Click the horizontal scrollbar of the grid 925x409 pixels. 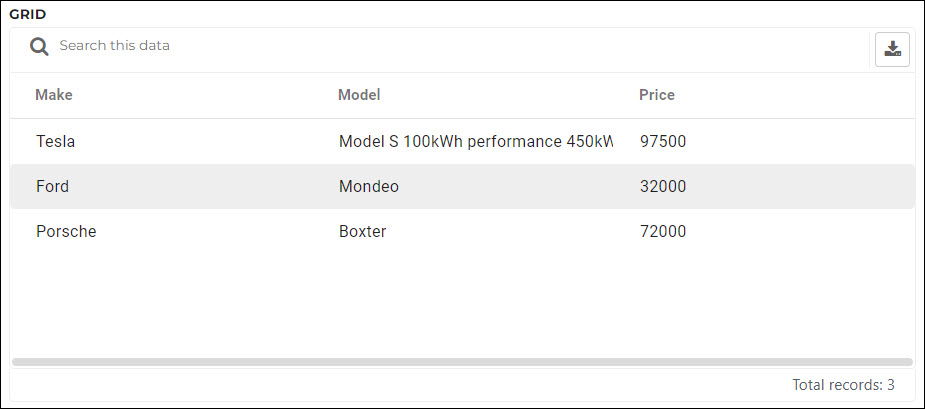[x=462, y=362]
